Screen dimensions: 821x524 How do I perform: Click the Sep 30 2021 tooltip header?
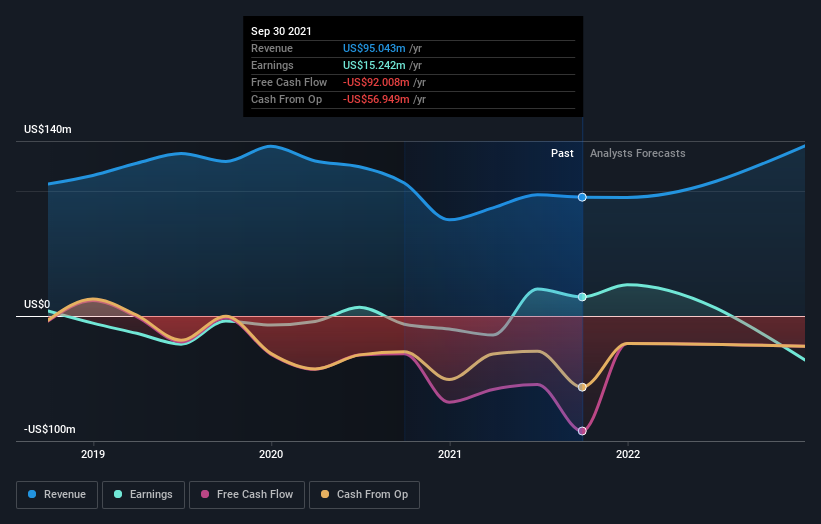[x=281, y=31]
